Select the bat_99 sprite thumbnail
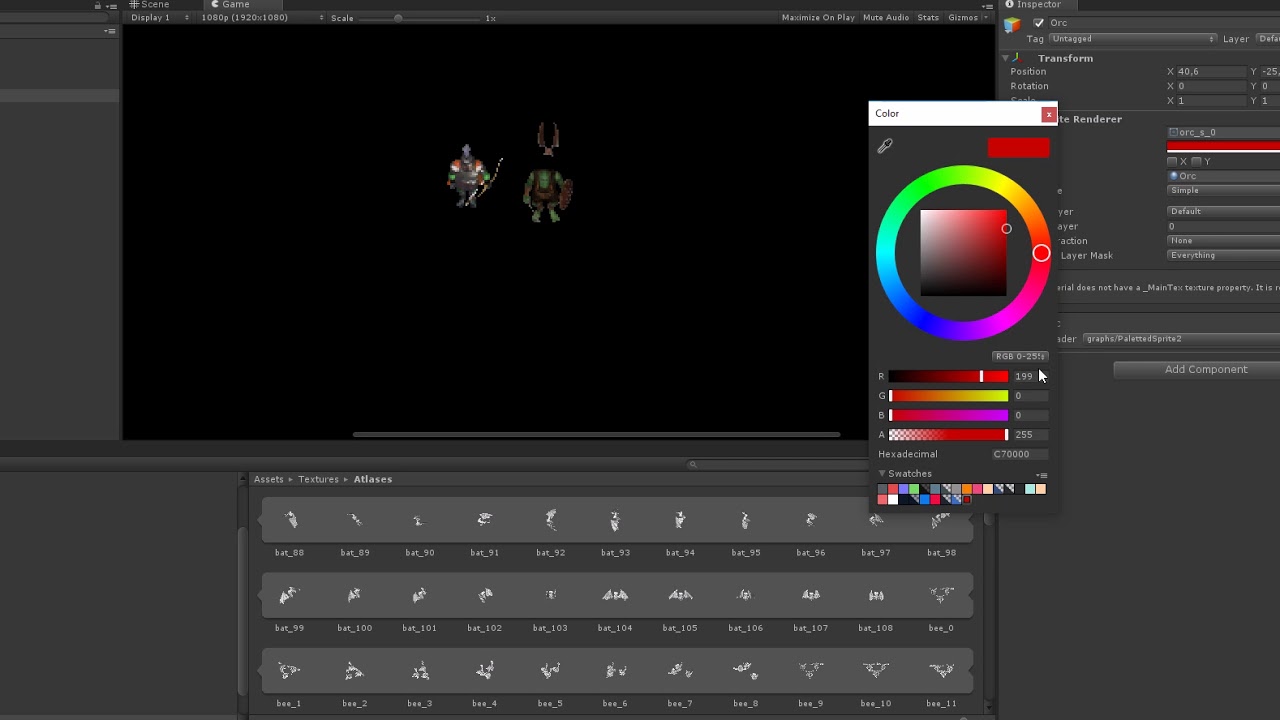Viewport: 1280px width, 720px height. (289, 595)
